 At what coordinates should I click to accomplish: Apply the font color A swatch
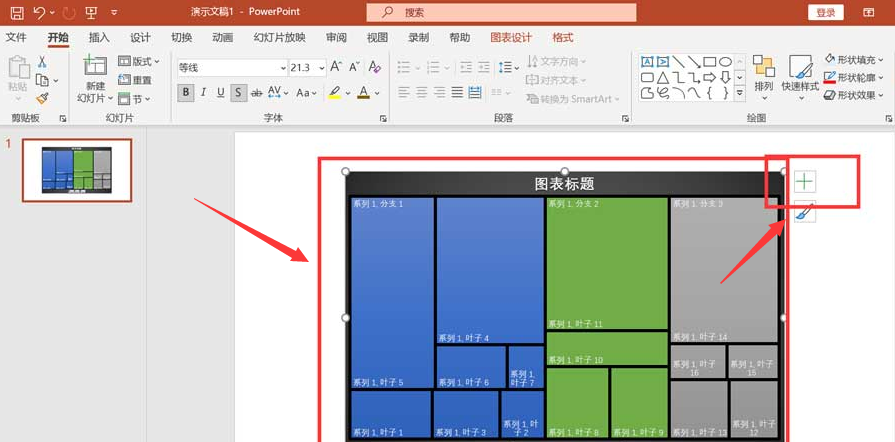coord(364,93)
